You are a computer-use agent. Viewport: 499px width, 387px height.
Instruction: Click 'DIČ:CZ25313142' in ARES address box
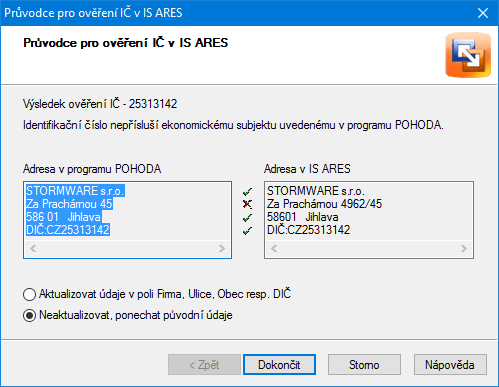click(309, 230)
